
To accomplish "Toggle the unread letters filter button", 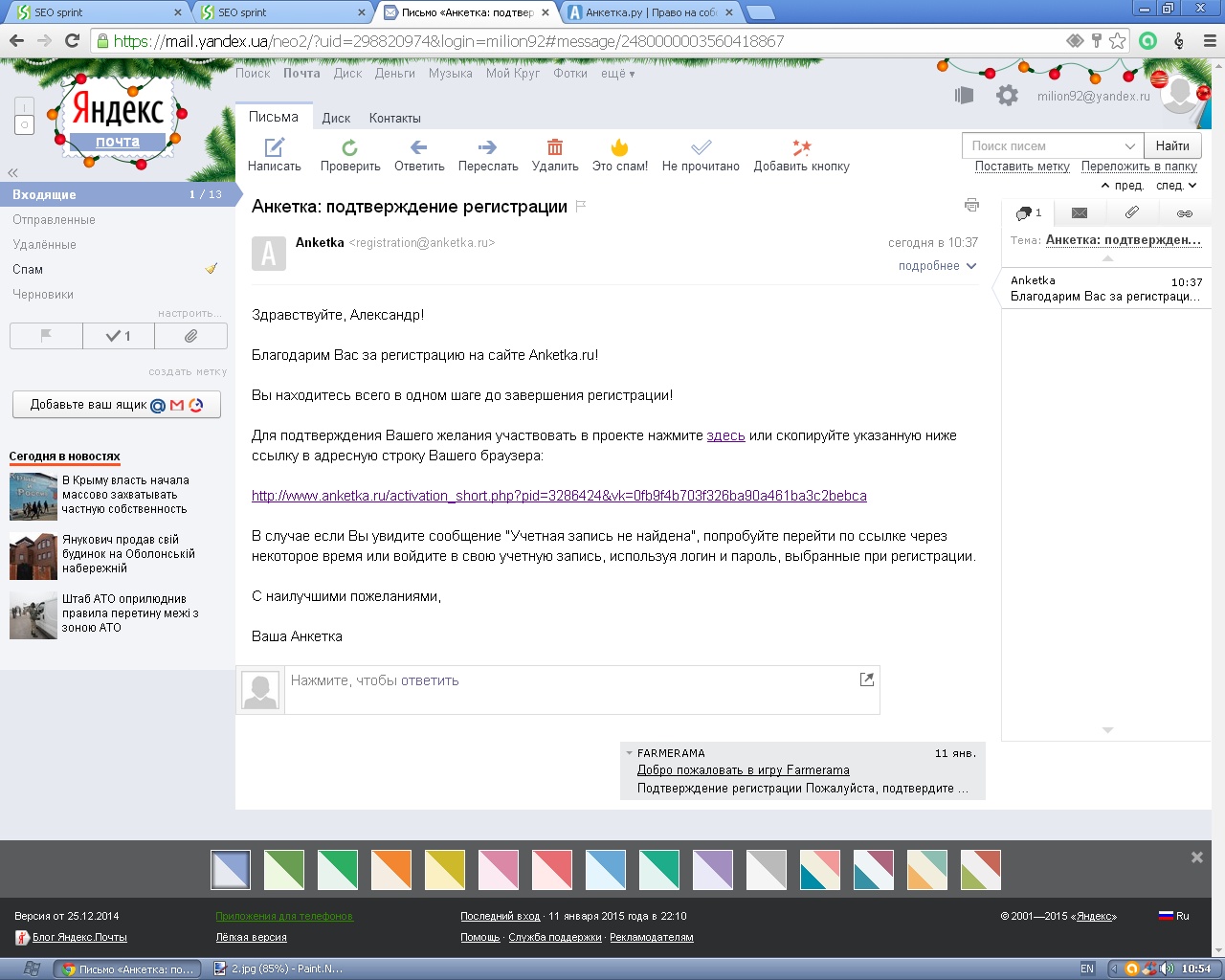I will tap(118, 336).
